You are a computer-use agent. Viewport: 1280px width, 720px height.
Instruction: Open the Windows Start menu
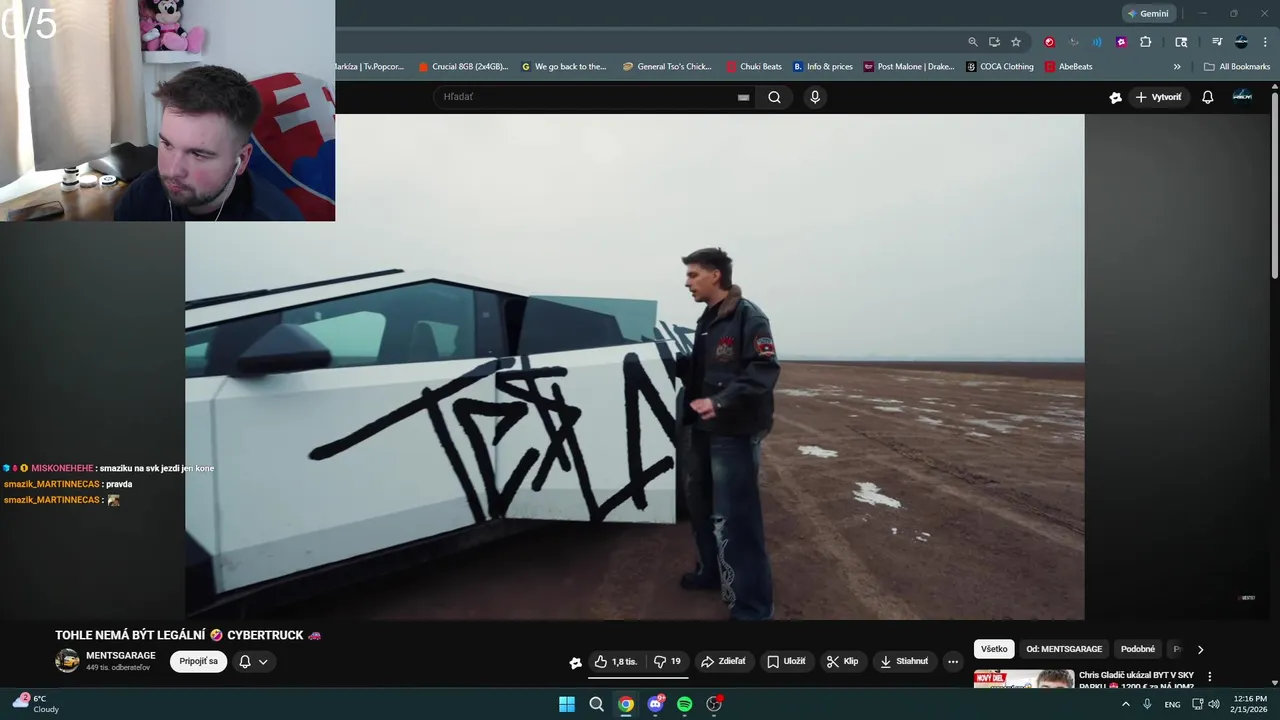pos(567,704)
